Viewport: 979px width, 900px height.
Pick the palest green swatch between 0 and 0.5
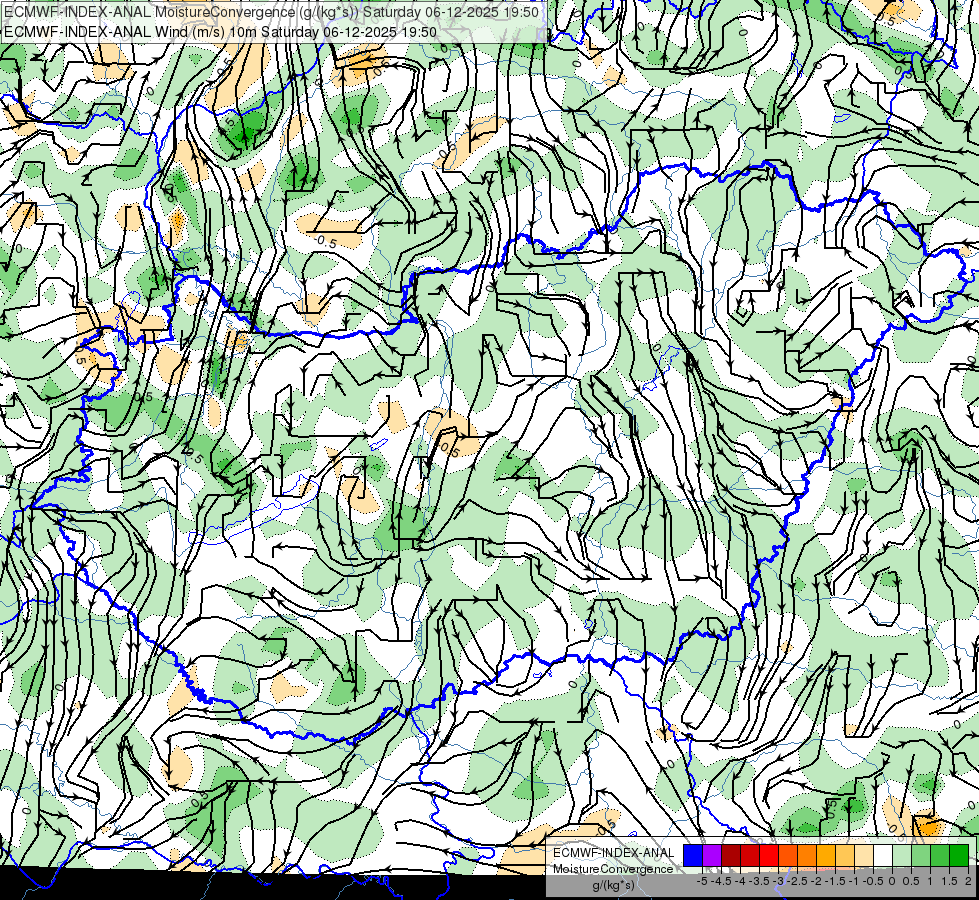tap(902, 855)
